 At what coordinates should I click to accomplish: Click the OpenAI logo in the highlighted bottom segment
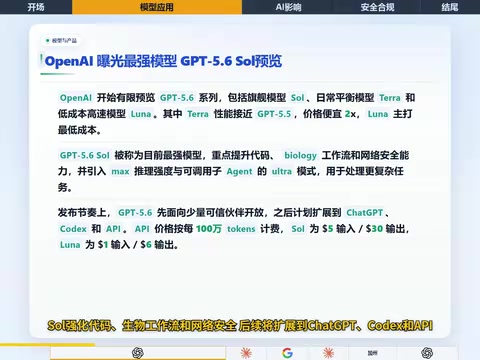(138, 353)
